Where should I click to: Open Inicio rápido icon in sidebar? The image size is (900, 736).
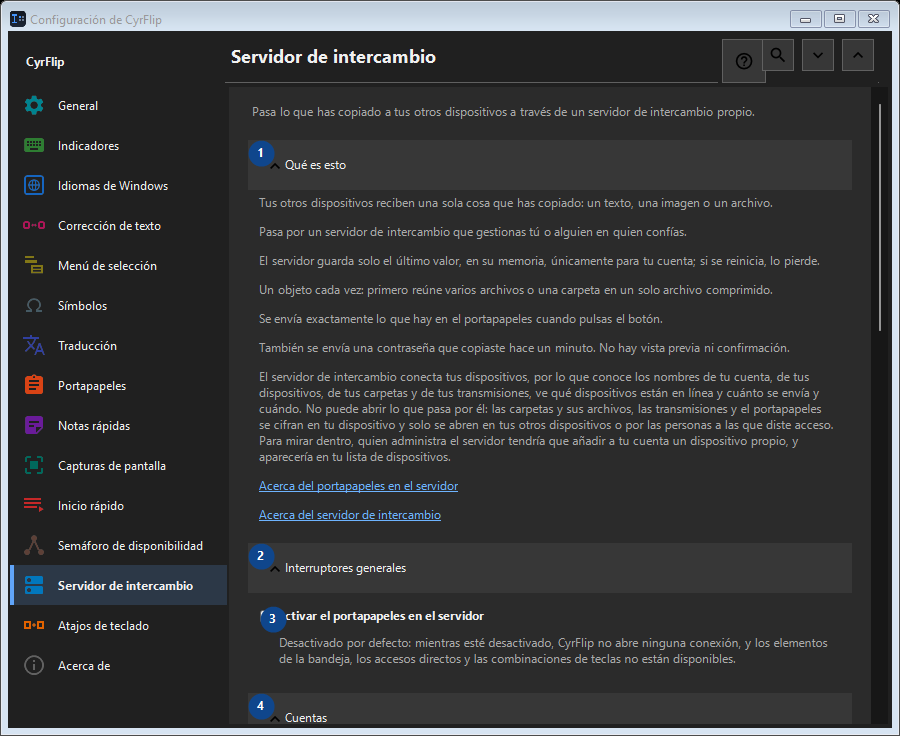pyautogui.click(x=34, y=505)
